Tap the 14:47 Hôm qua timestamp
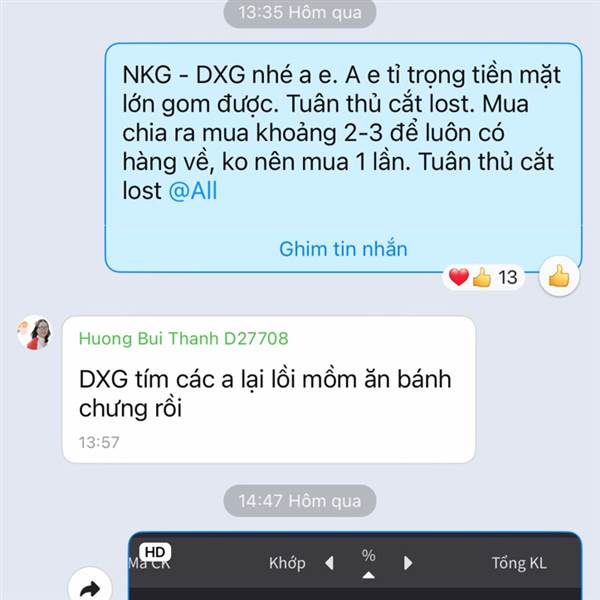 (300, 501)
